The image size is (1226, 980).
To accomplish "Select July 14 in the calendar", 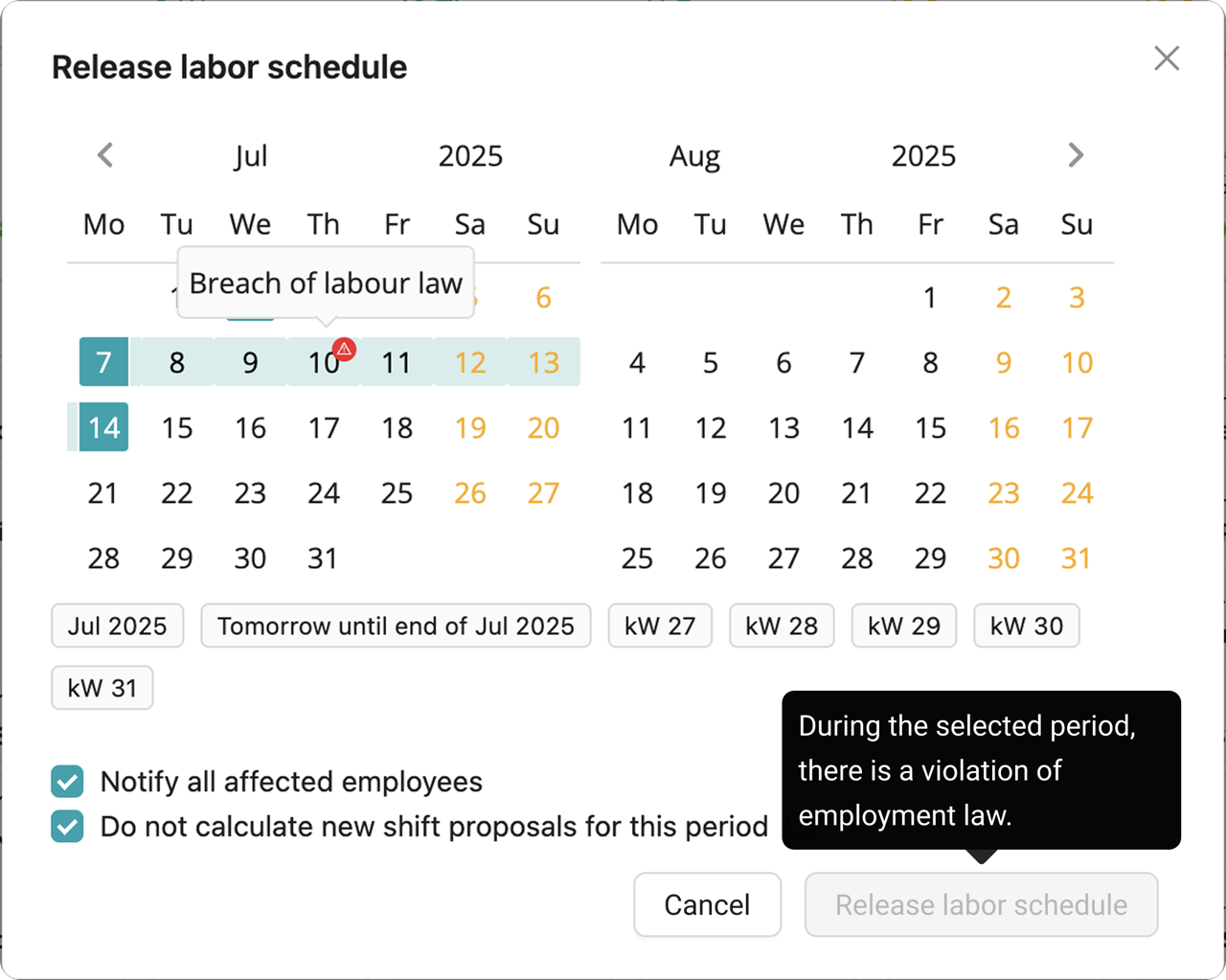I will 102,427.
